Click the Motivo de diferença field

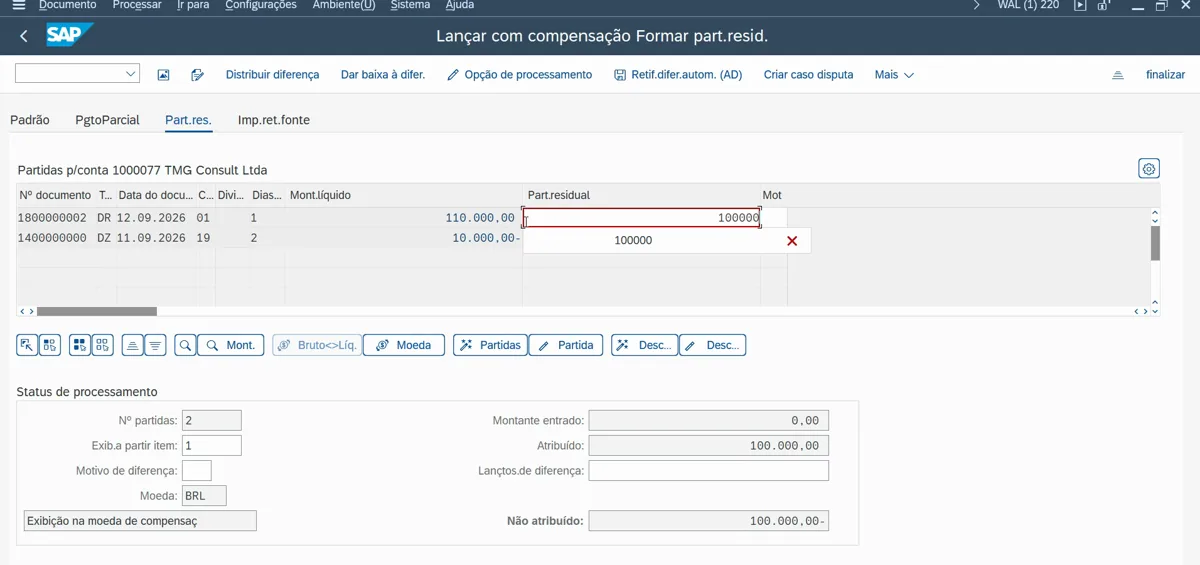pyautogui.click(x=197, y=470)
